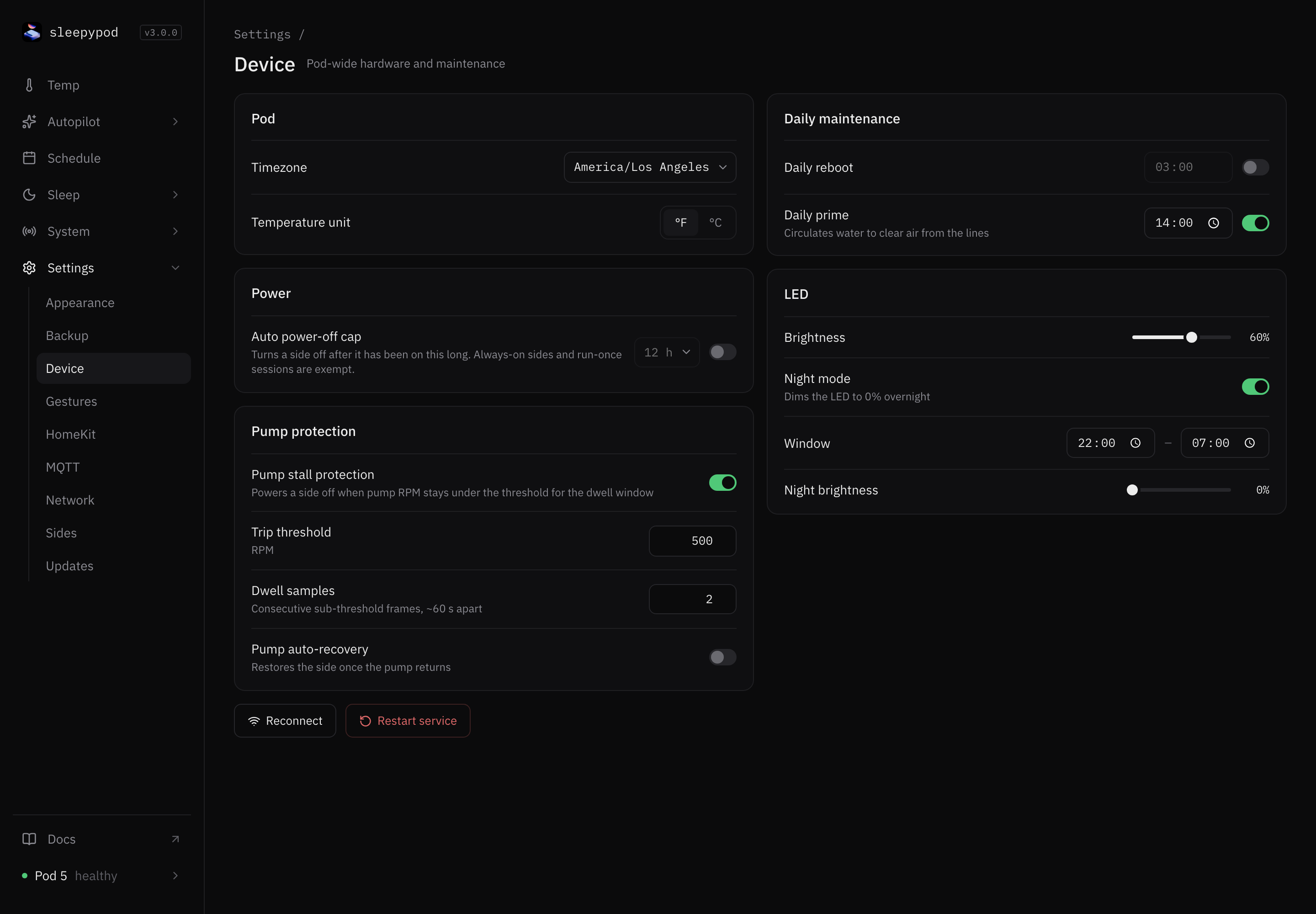Collapse the Settings sidebar chevron
This screenshot has height=914, width=1316.
tap(175, 268)
